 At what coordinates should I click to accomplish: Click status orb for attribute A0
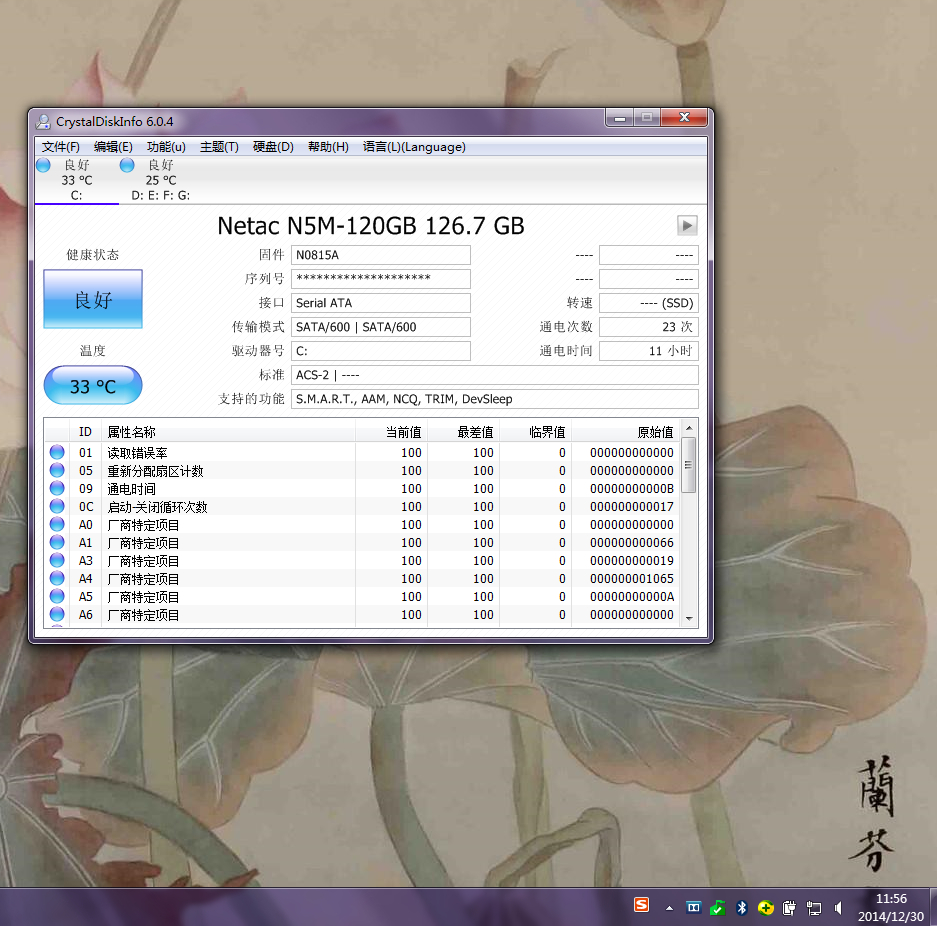coord(57,524)
